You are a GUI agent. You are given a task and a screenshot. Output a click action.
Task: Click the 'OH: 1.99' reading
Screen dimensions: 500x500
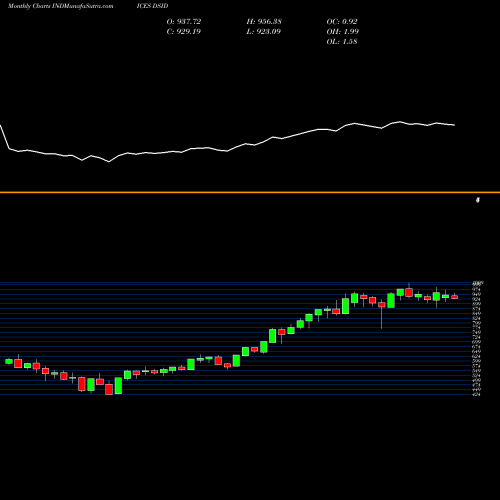pos(343,31)
